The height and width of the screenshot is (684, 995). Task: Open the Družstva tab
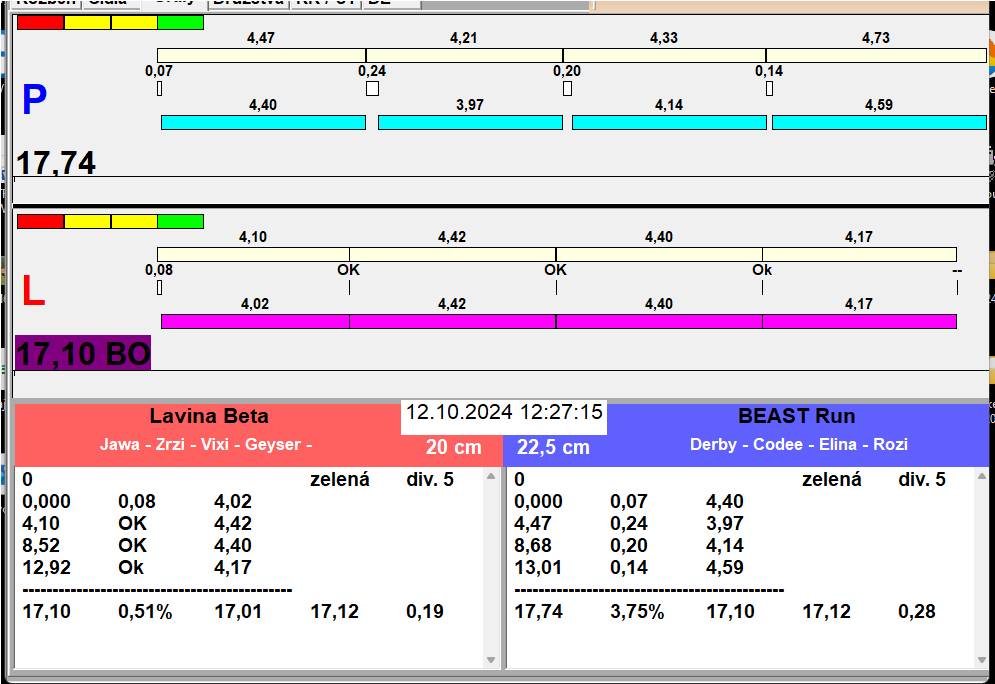pyautogui.click(x=248, y=3)
